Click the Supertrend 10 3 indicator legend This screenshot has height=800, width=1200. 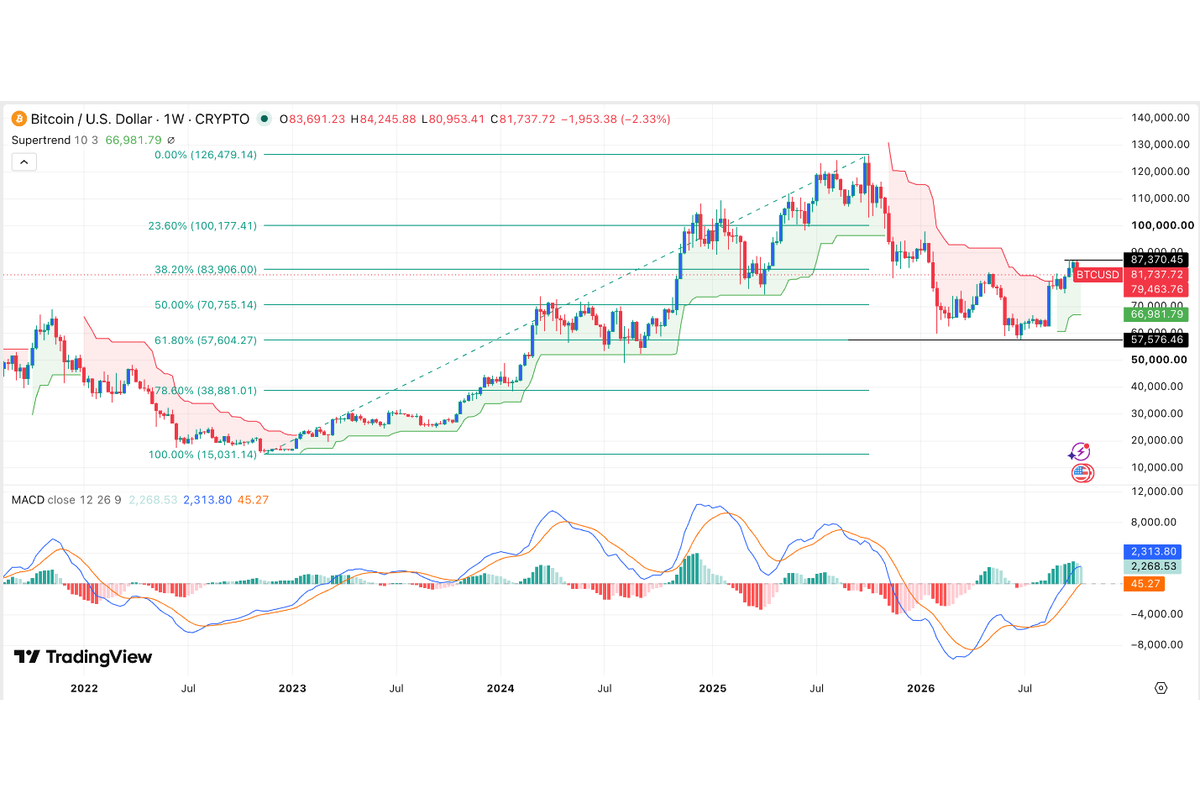tap(54, 141)
